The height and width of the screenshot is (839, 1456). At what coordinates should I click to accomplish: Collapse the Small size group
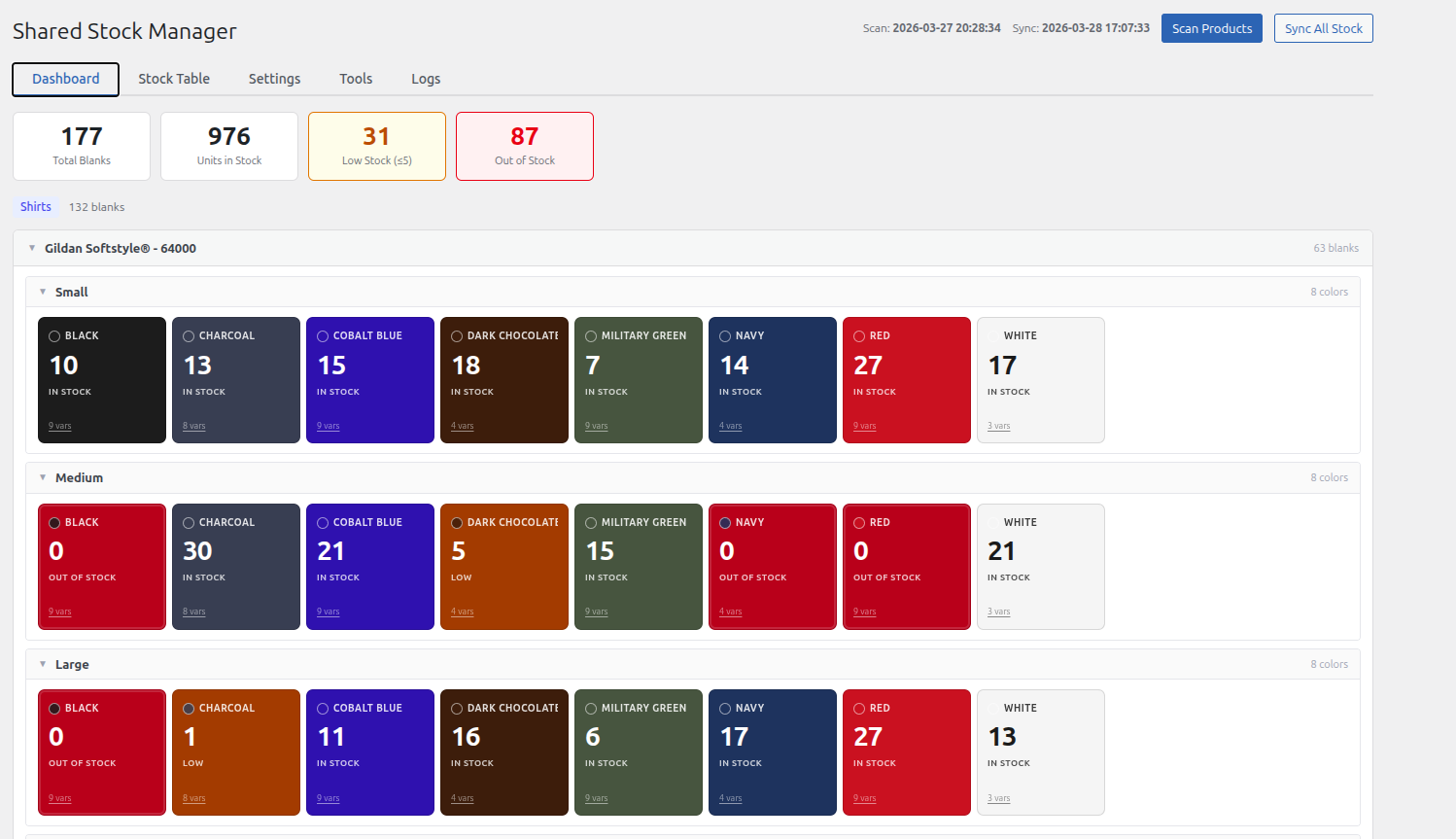click(x=43, y=292)
